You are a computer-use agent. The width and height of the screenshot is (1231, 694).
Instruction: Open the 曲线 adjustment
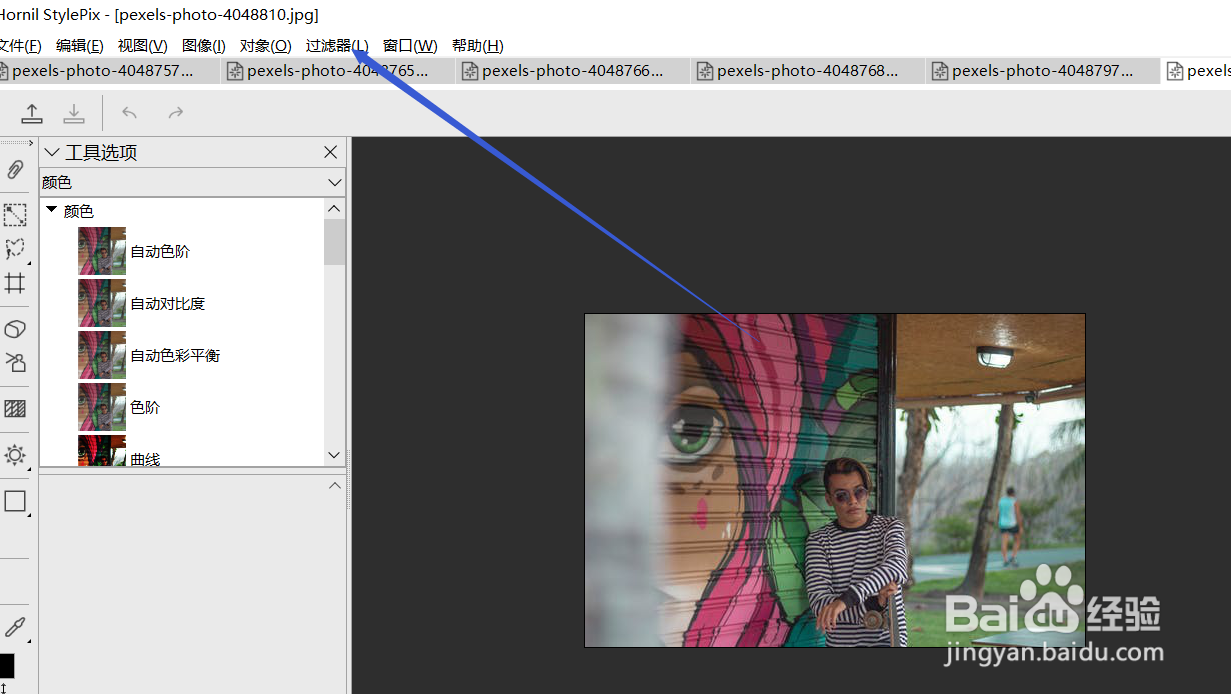pyautogui.click(x=145, y=459)
